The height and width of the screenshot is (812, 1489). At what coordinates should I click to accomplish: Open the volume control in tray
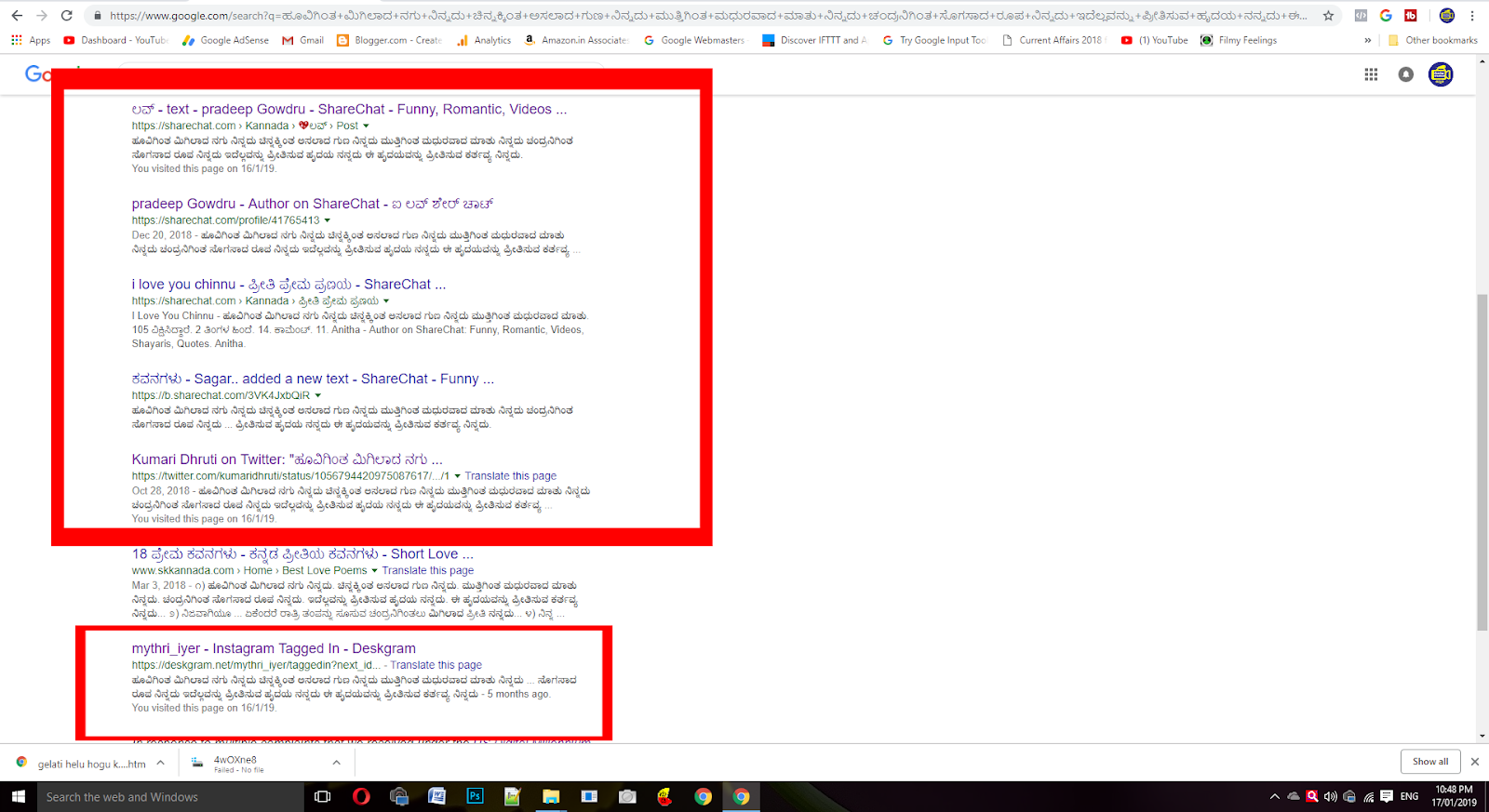1331,797
